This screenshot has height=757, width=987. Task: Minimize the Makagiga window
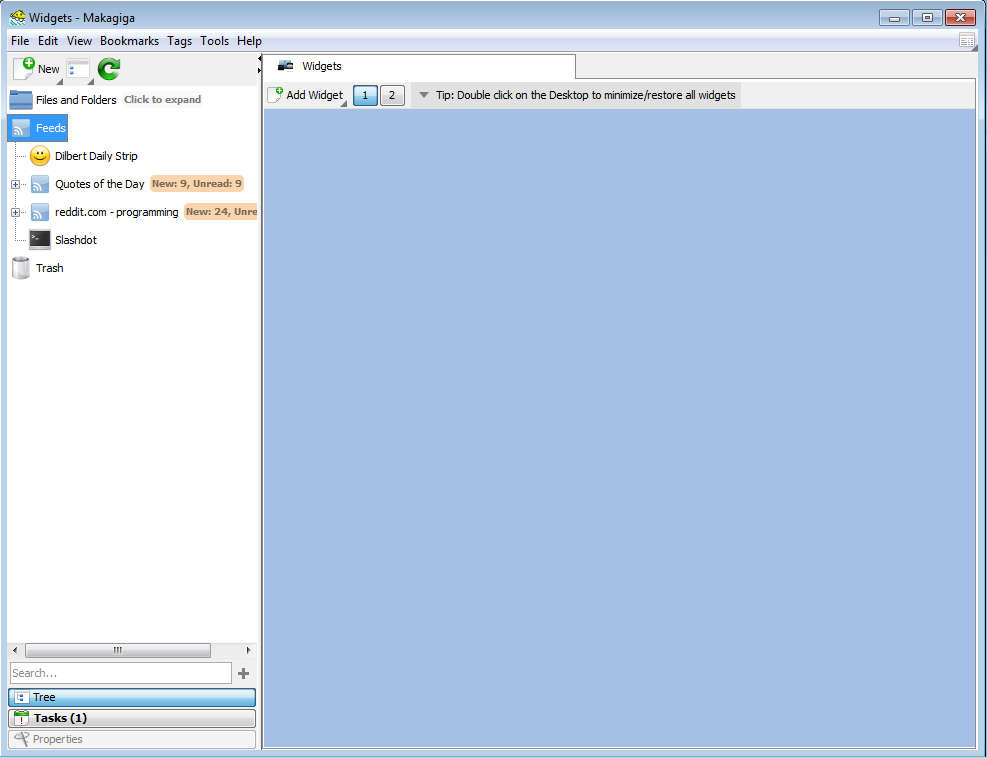[x=894, y=18]
